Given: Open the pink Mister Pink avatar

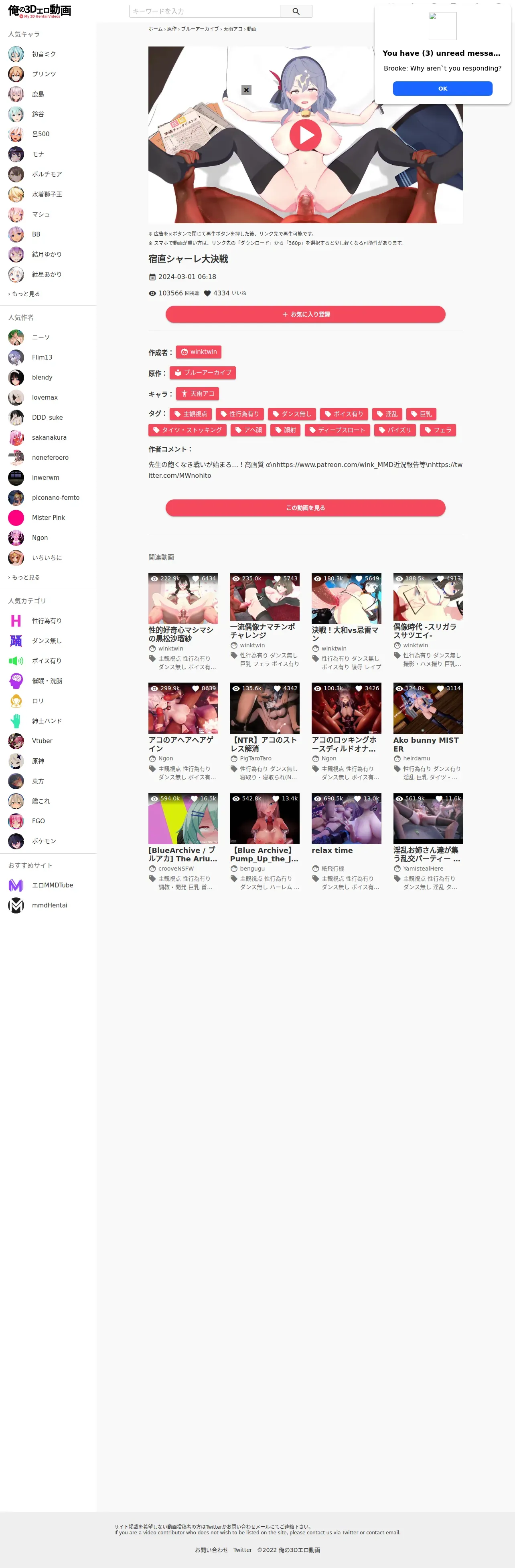Looking at the screenshot, I should click(16, 517).
